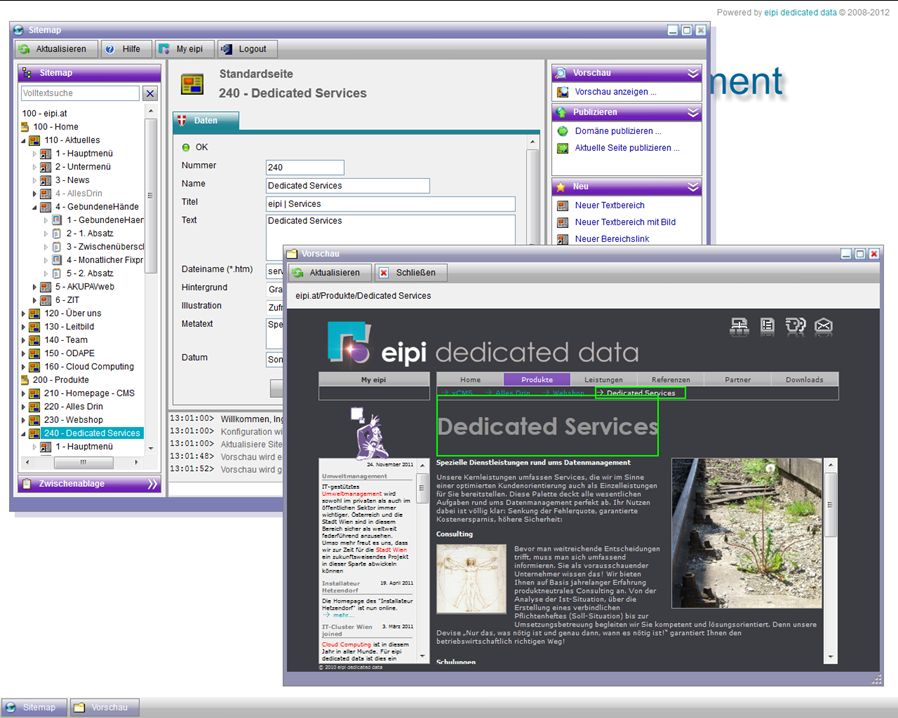
Task: Click the Neuer Textbereich mit Bild icon
Action: click(x=563, y=222)
